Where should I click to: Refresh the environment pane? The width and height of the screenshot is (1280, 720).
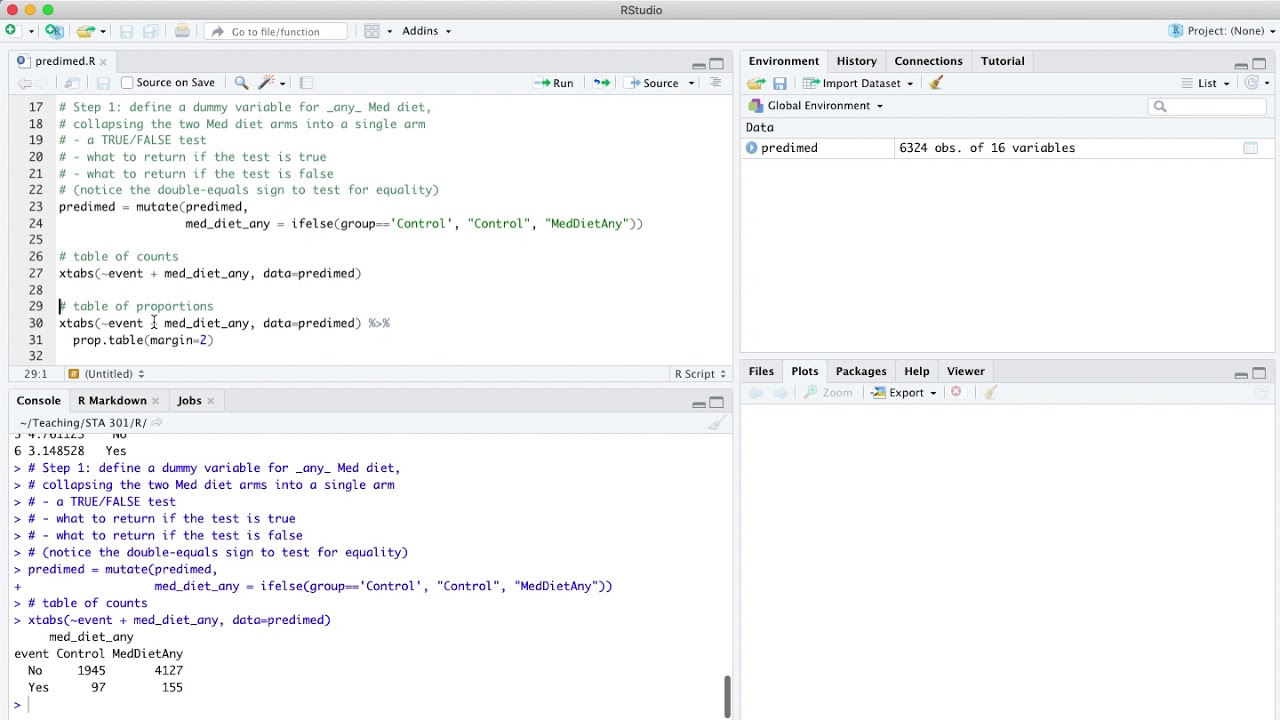(1251, 83)
